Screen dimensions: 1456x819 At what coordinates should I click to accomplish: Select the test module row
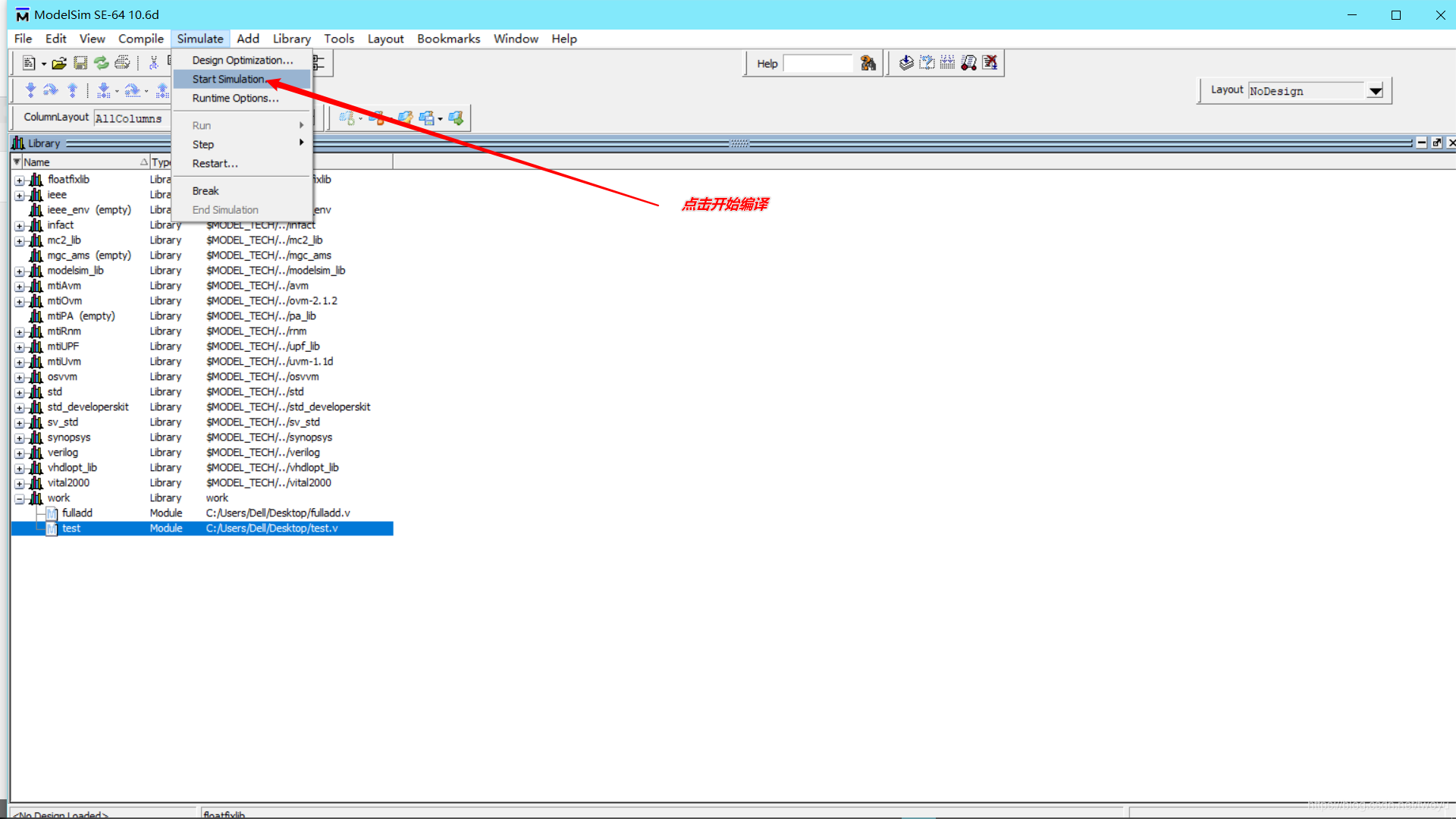pyautogui.click(x=202, y=529)
